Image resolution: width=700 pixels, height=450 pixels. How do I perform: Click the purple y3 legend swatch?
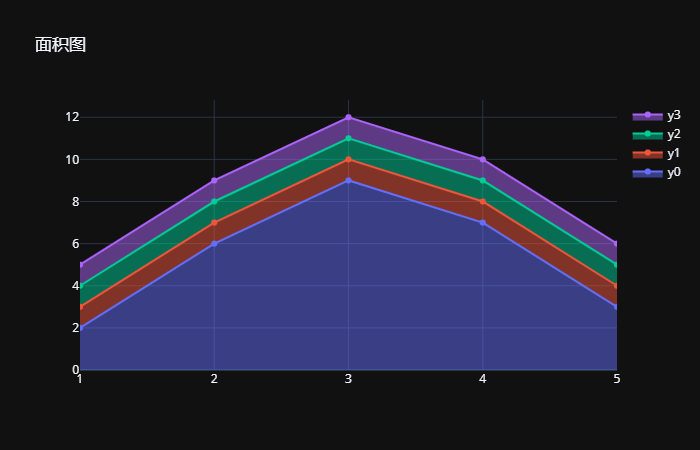[x=647, y=116]
